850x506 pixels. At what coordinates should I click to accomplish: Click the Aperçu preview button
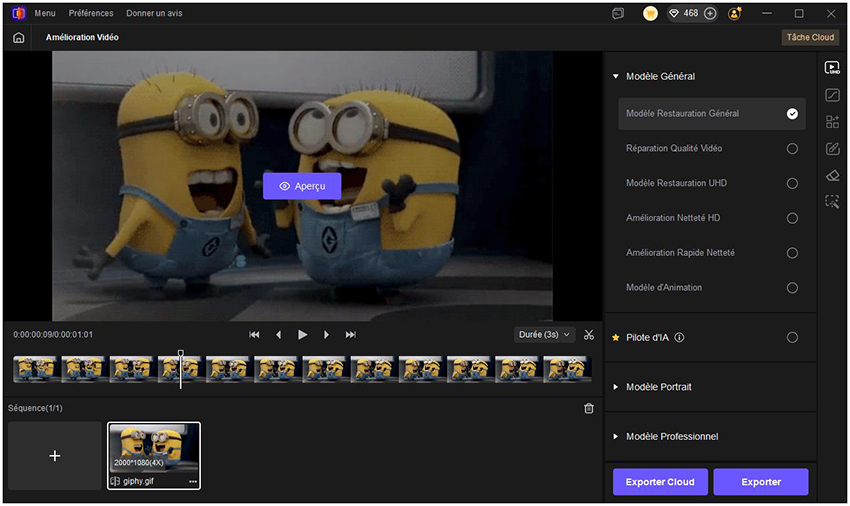[302, 186]
